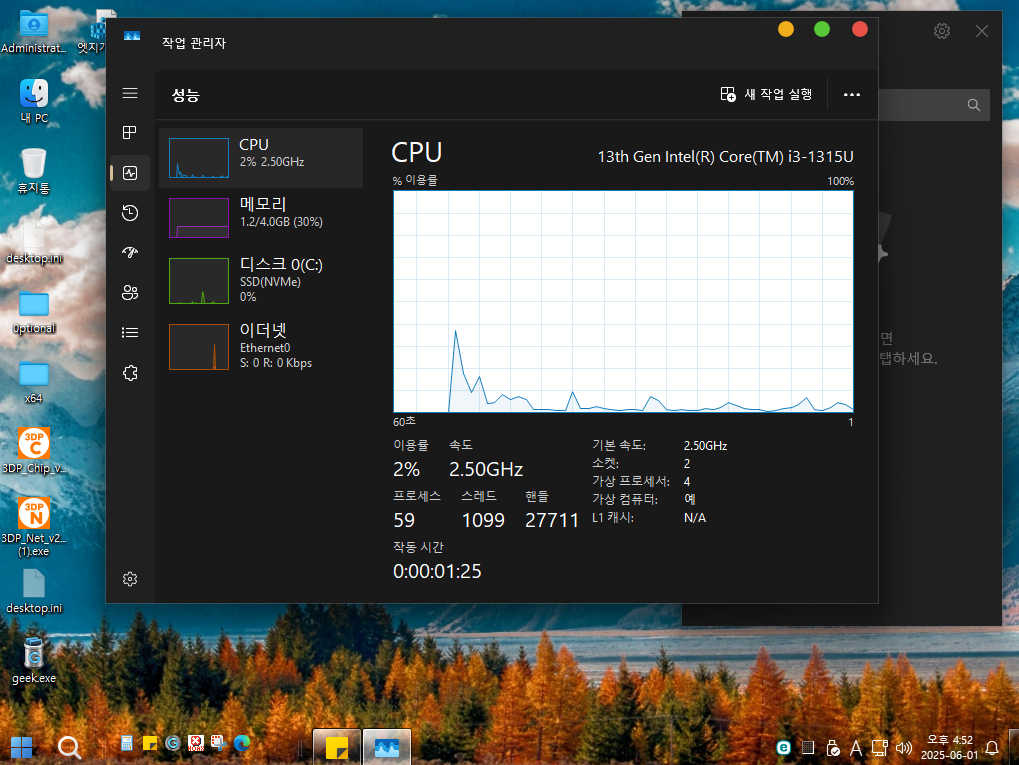Click the L1 캐시 value N/A
The width and height of the screenshot is (1019, 765).
pyautogui.click(x=695, y=518)
